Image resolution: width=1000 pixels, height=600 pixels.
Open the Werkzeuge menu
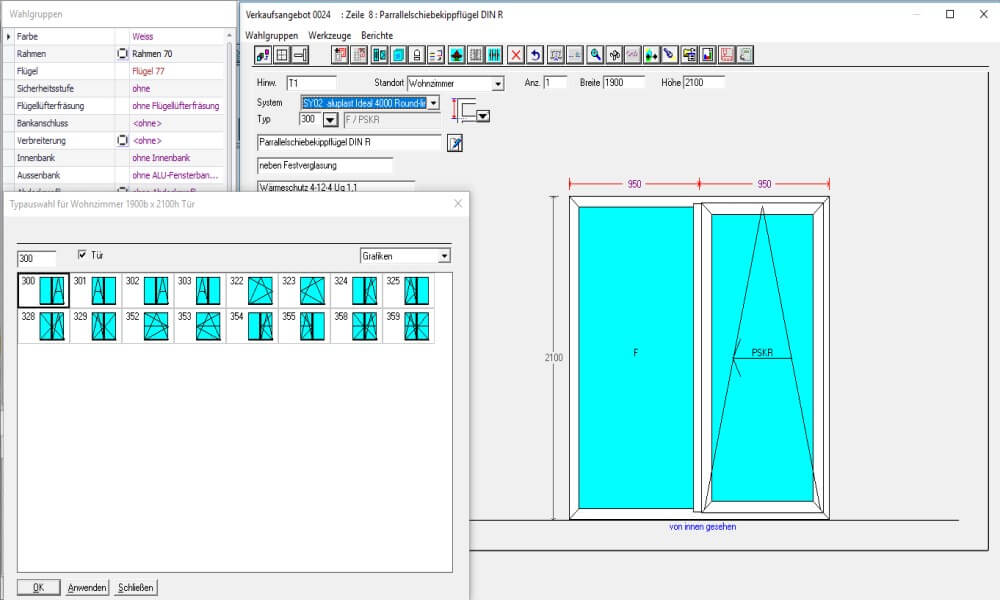[x=329, y=35]
